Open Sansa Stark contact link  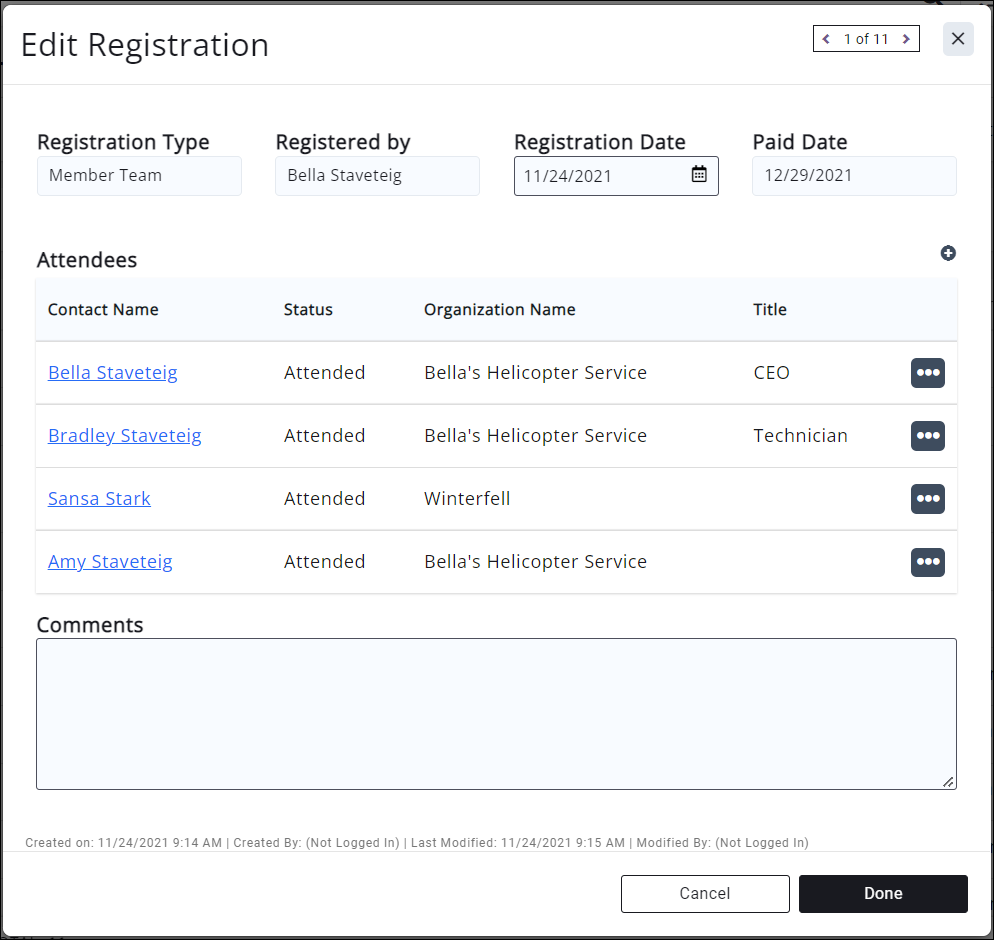point(99,499)
